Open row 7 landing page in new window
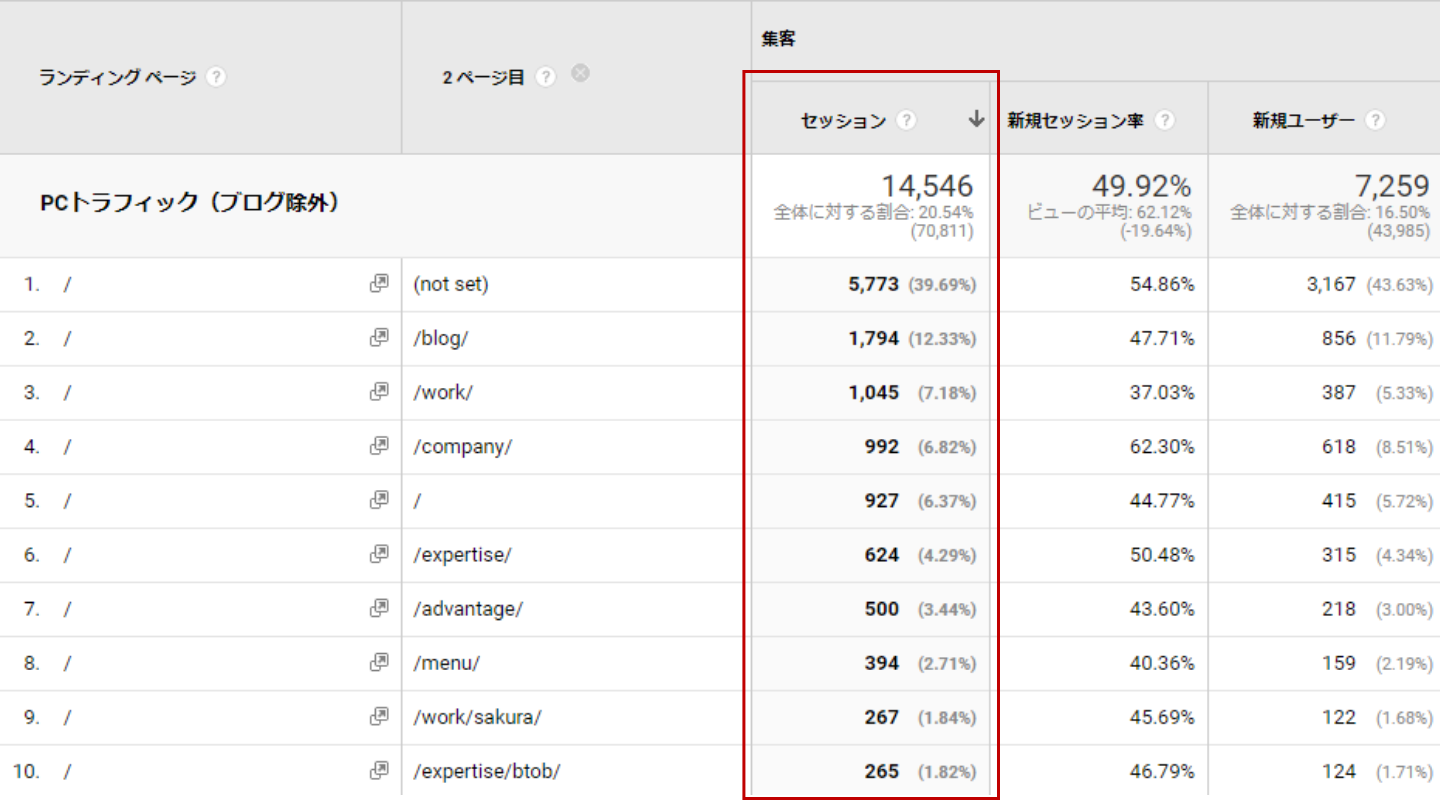This screenshot has height=800, width=1440. (379, 608)
